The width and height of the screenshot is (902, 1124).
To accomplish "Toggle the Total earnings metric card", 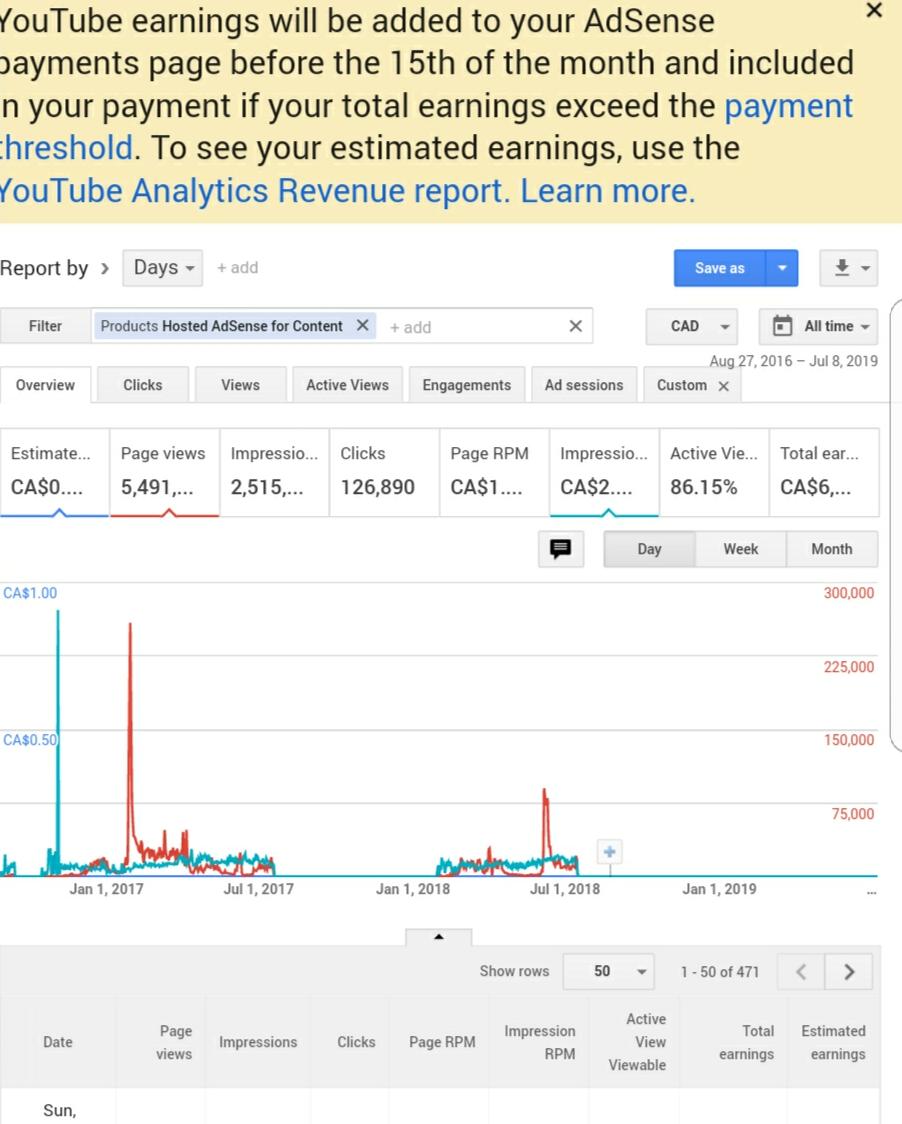I will click(824, 472).
